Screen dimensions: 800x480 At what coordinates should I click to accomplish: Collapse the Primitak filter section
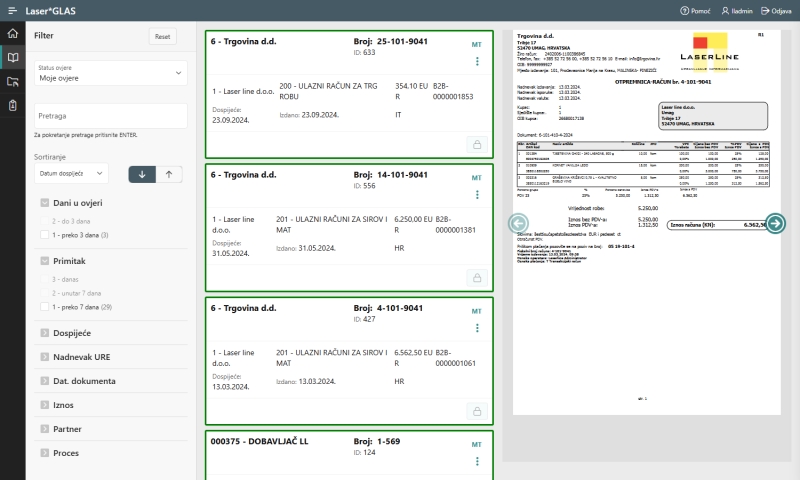coord(44,261)
